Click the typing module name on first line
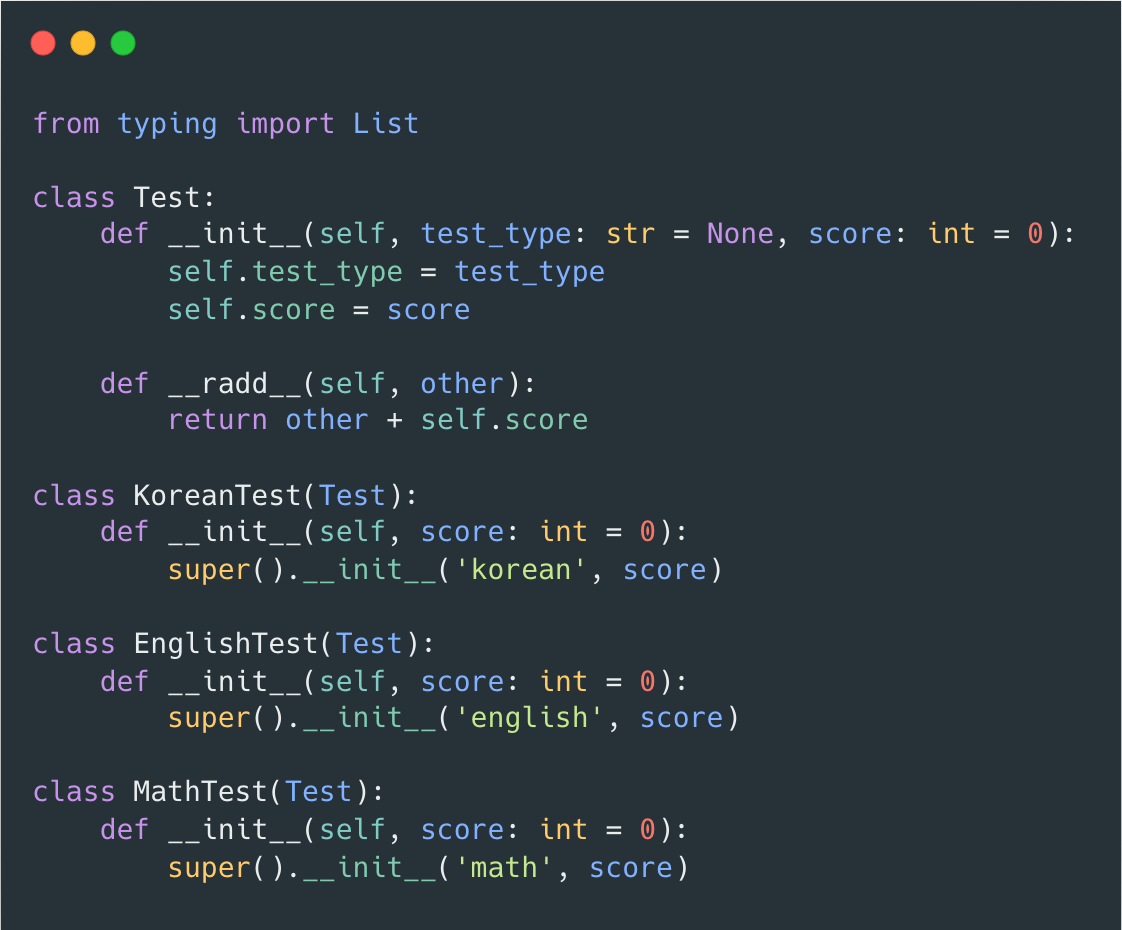The width and height of the screenshot is (1122, 930). click(x=167, y=123)
